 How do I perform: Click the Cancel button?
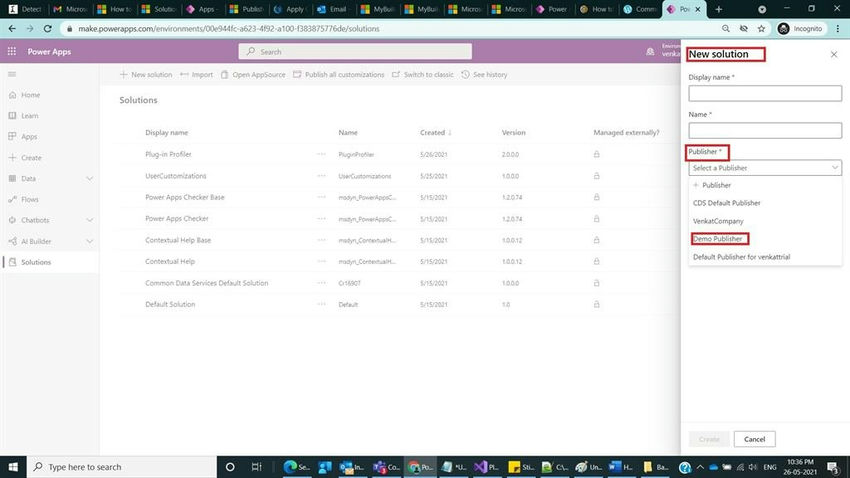coord(755,439)
